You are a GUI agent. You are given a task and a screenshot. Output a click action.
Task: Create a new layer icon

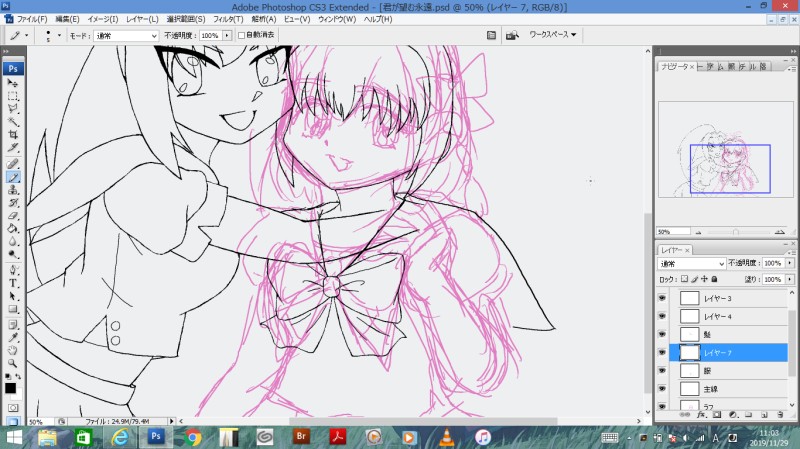[x=764, y=415]
